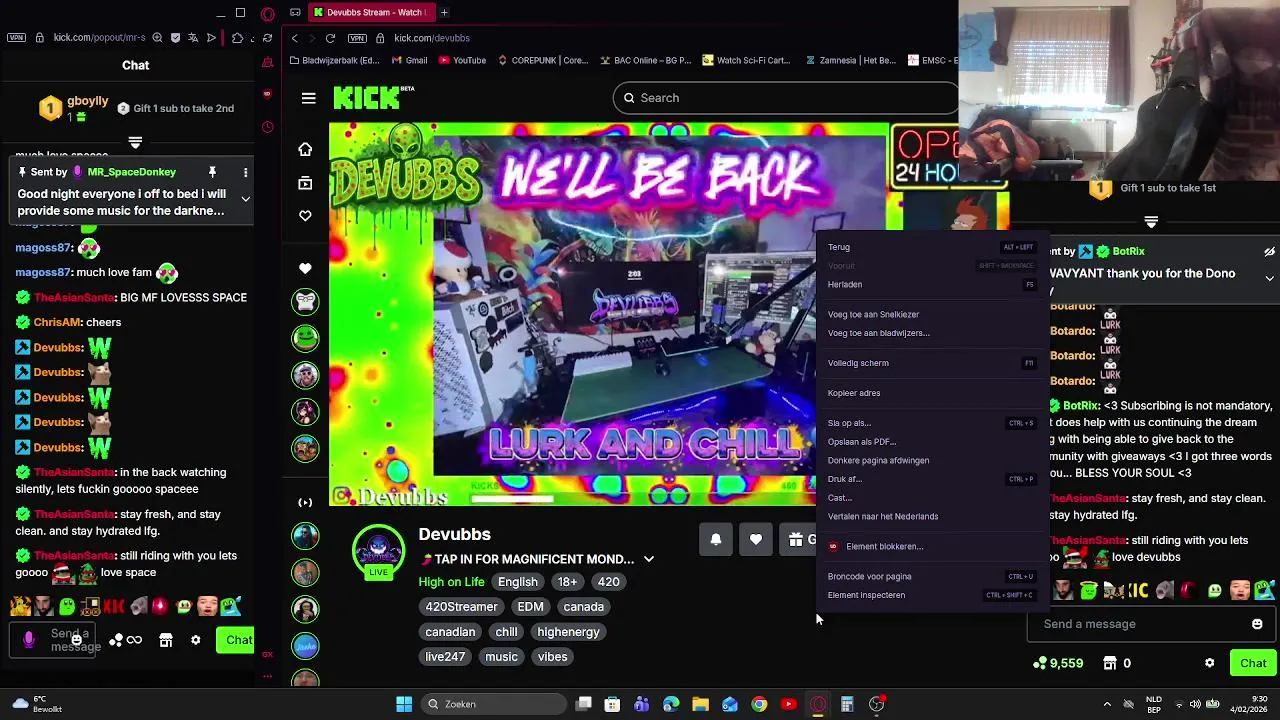Screen dimensions: 1280x720
Task: Choose Broncode voor pagina menu item
Action: point(931,576)
